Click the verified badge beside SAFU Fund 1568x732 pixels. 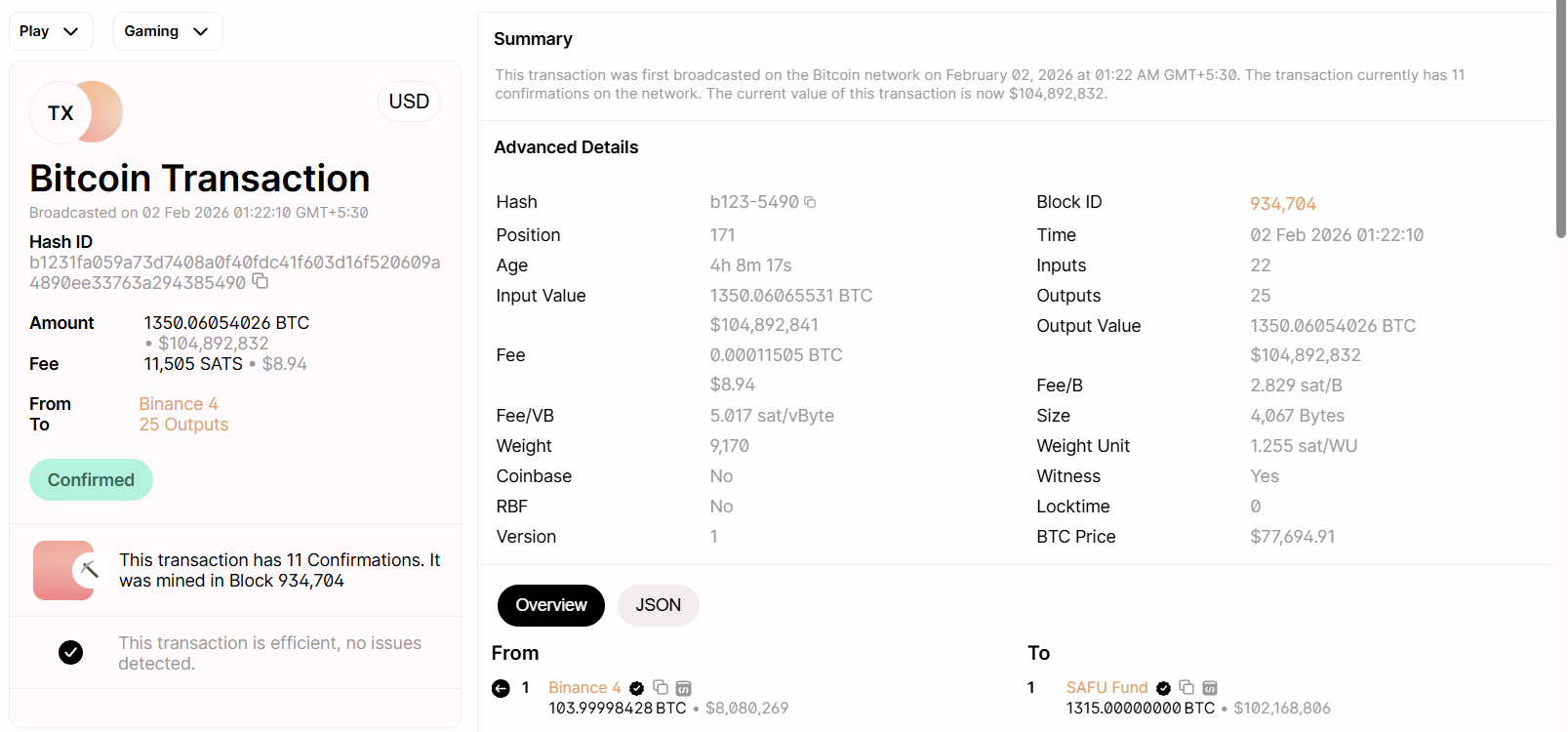(x=1162, y=687)
